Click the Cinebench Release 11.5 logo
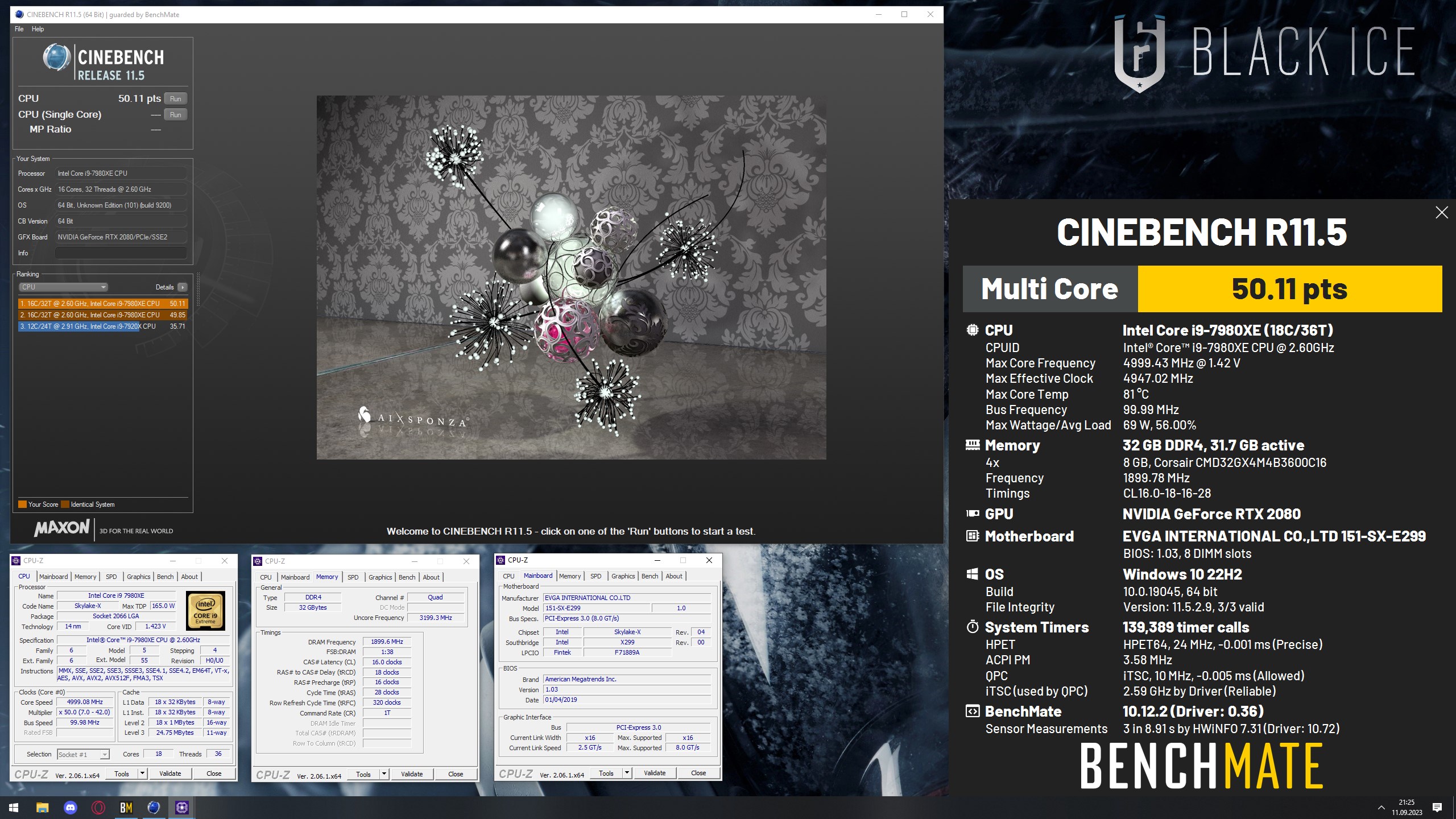 (x=104, y=61)
